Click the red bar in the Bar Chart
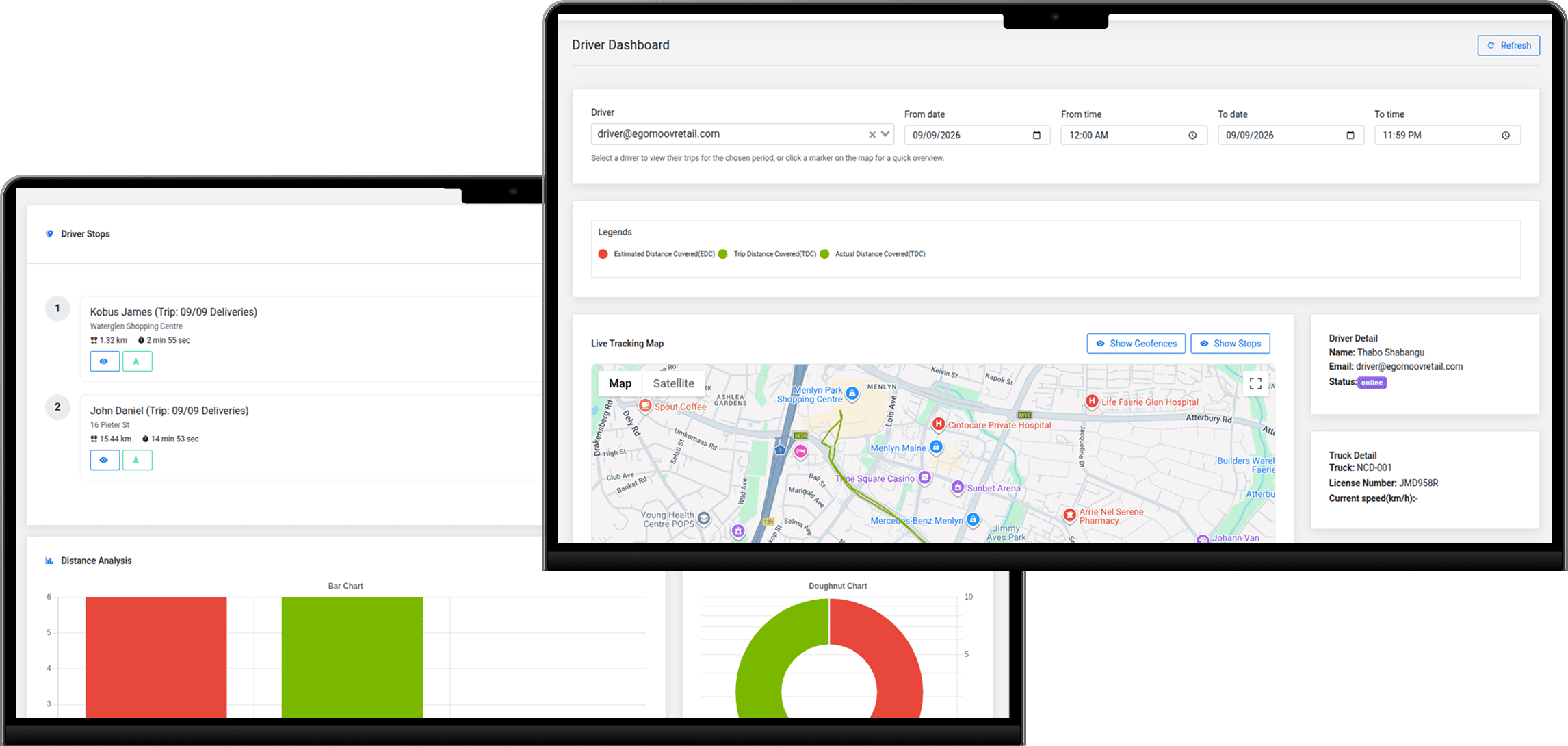 pyautogui.click(x=156, y=657)
